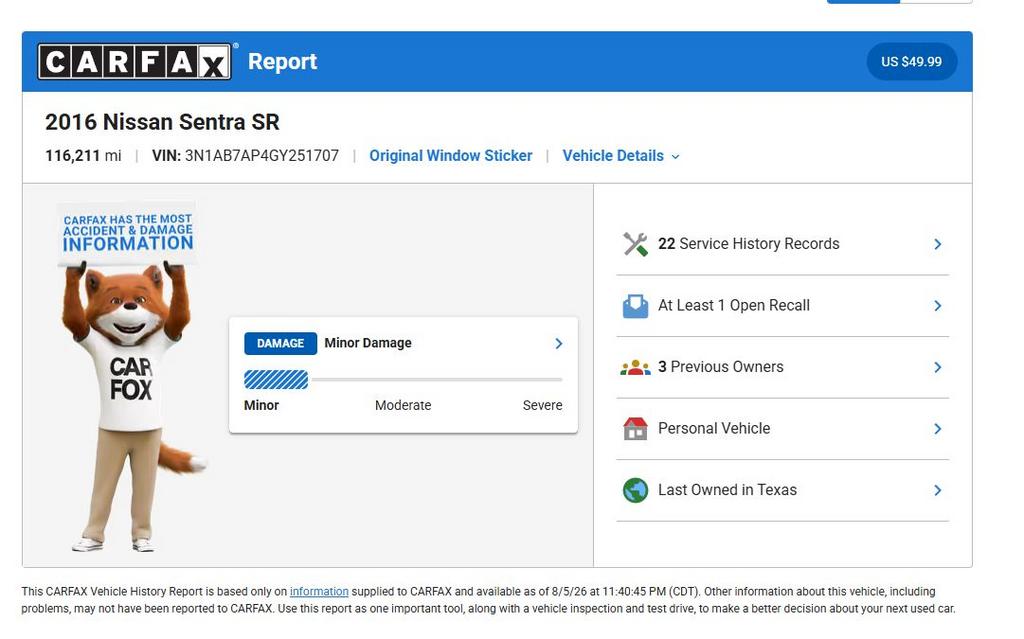Expand the Vehicle Details dropdown
The image size is (1024, 639).
click(x=621, y=156)
